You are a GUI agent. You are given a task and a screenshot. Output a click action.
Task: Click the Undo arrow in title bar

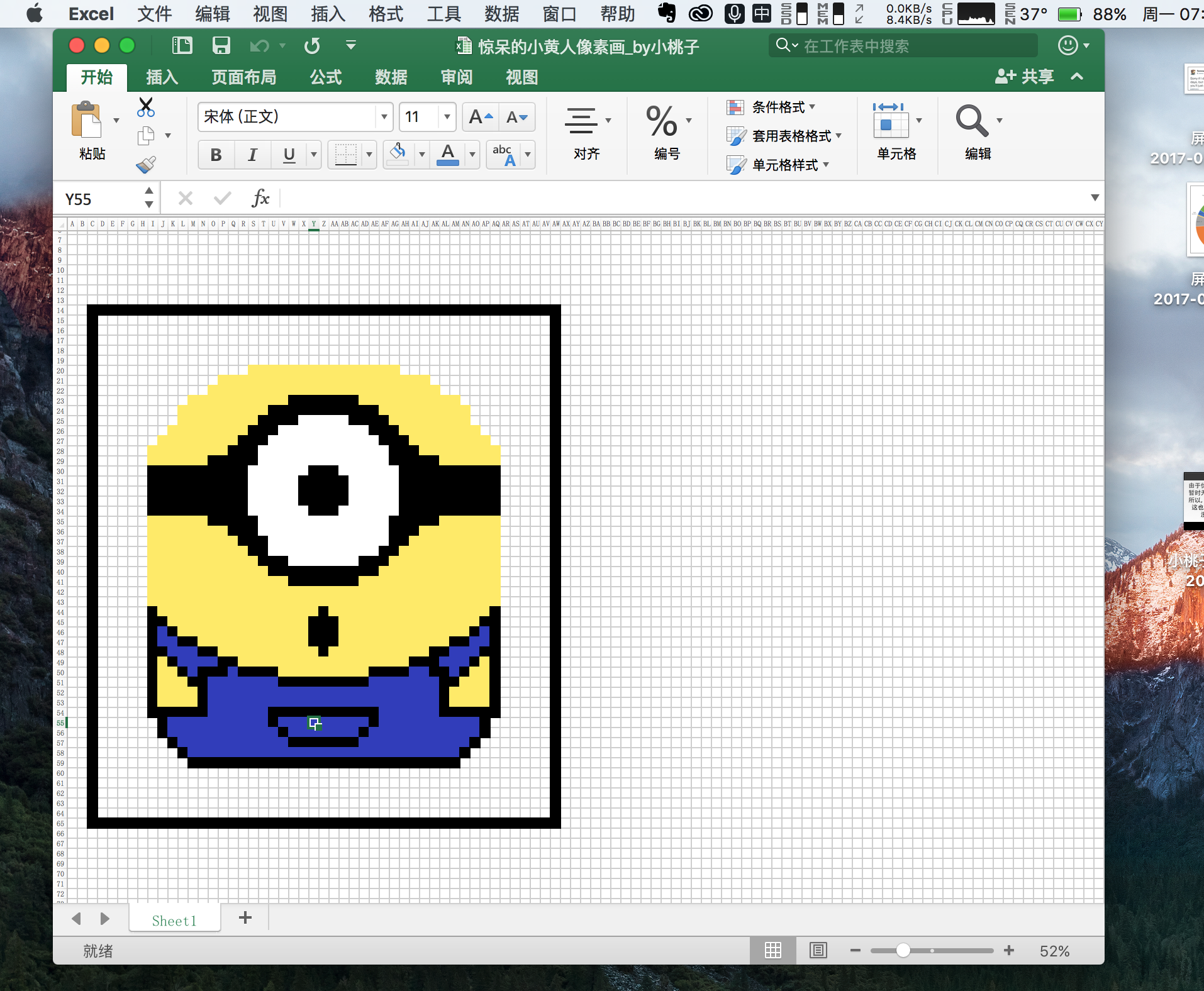259,45
